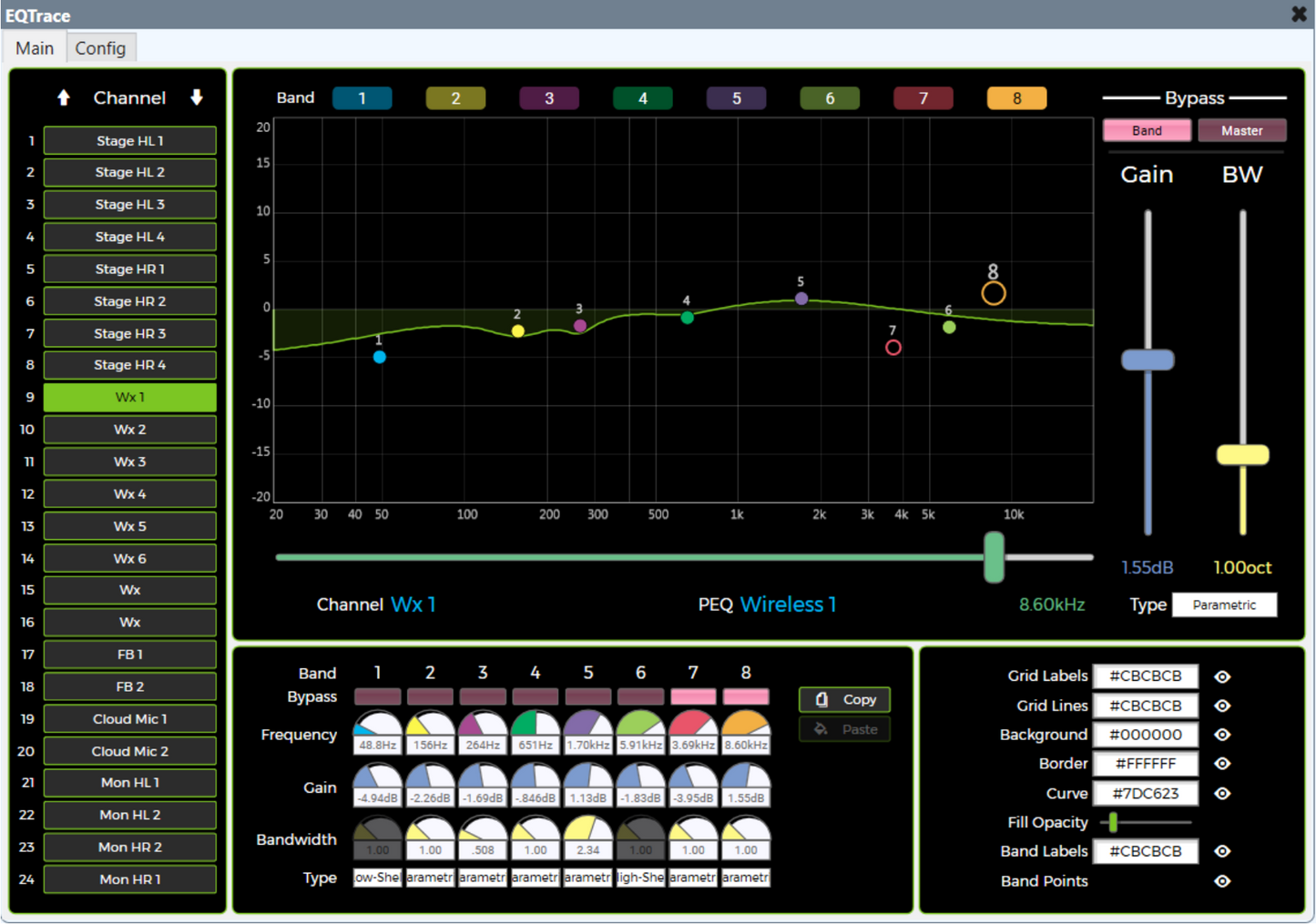Click the Copy button
The height and width of the screenshot is (924, 1316).
844,699
